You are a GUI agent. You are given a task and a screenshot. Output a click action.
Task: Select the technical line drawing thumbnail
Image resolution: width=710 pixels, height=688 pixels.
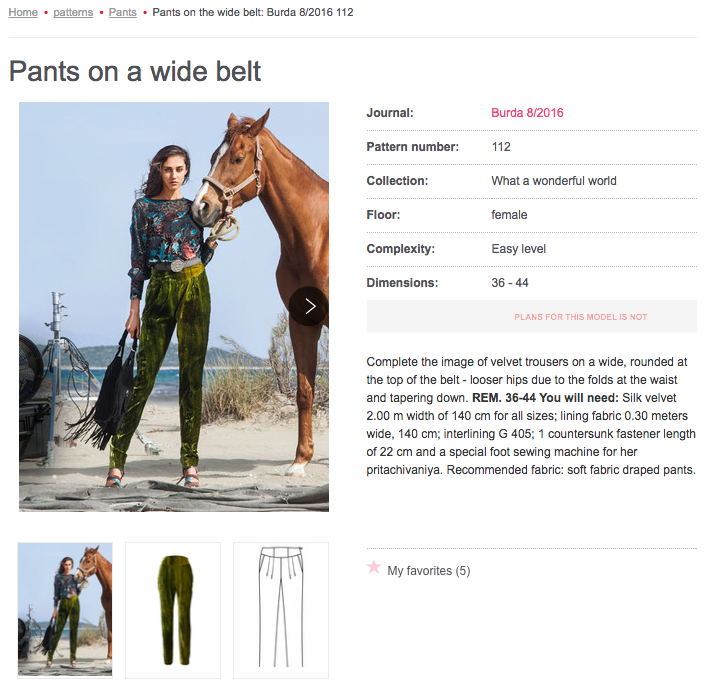coord(281,609)
